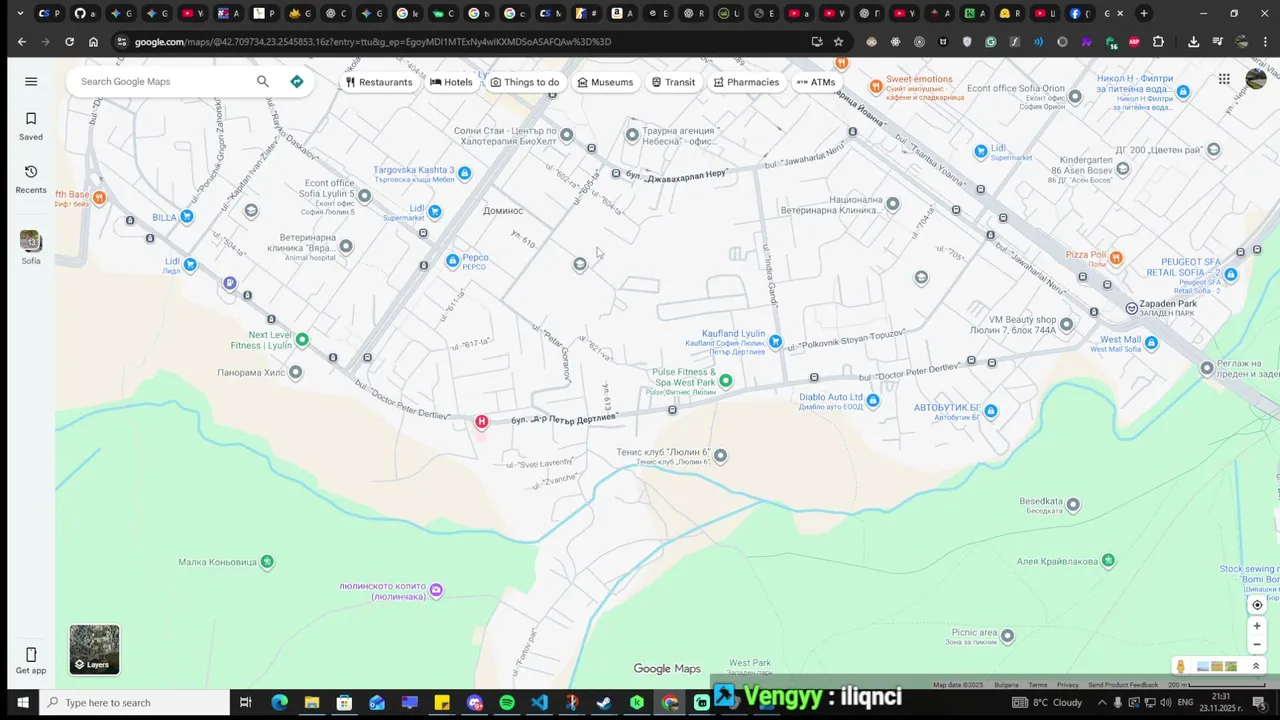
Task: Open Visual Studio Code from taskbar
Action: pos(539,703)
